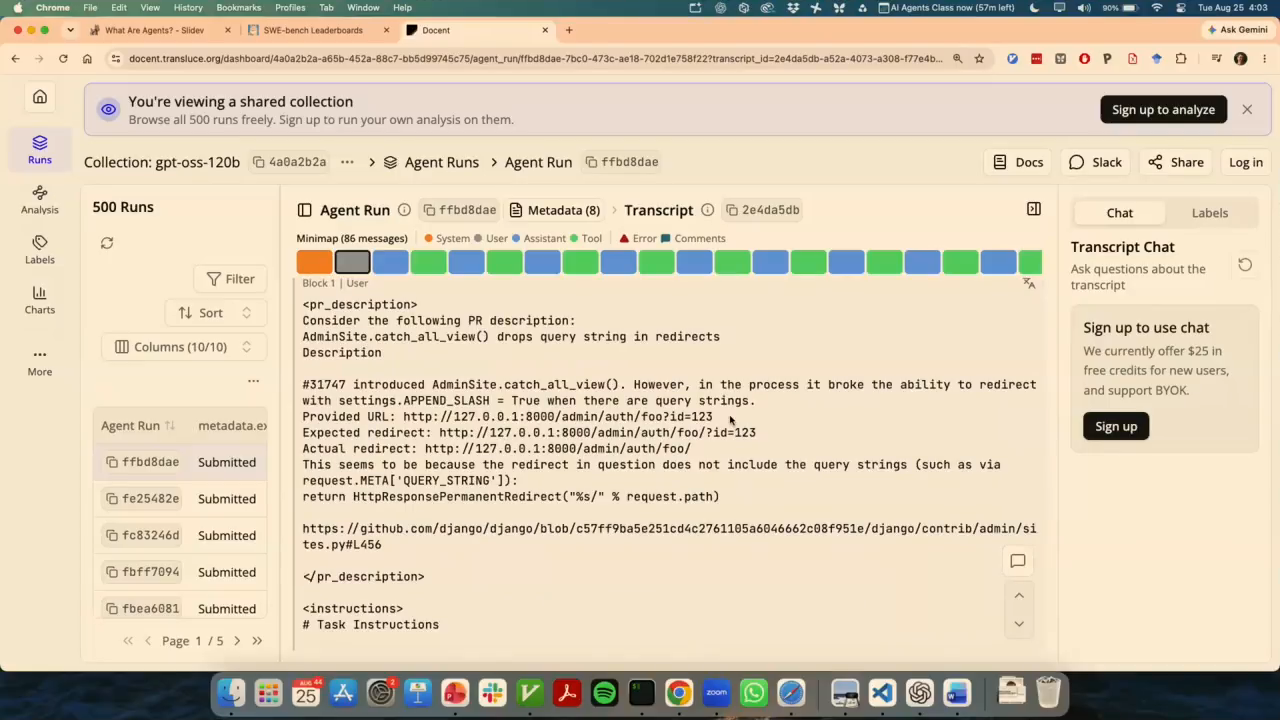The image size is (1280, 720).
Task: Open Finder from the Dock
Action: click(x=231, y=692)
